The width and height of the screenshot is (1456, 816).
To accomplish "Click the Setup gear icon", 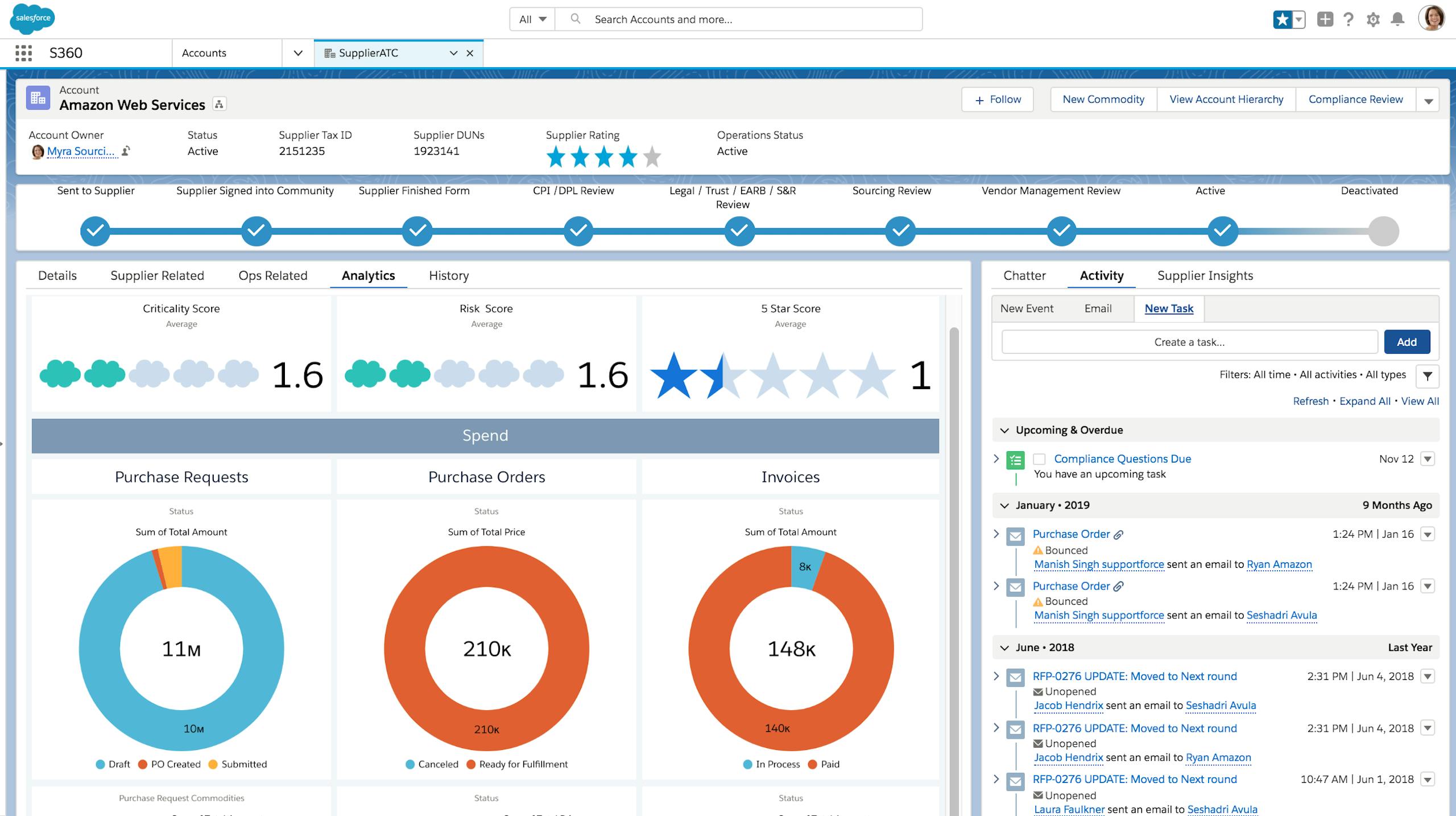I will click(1373, 19).
